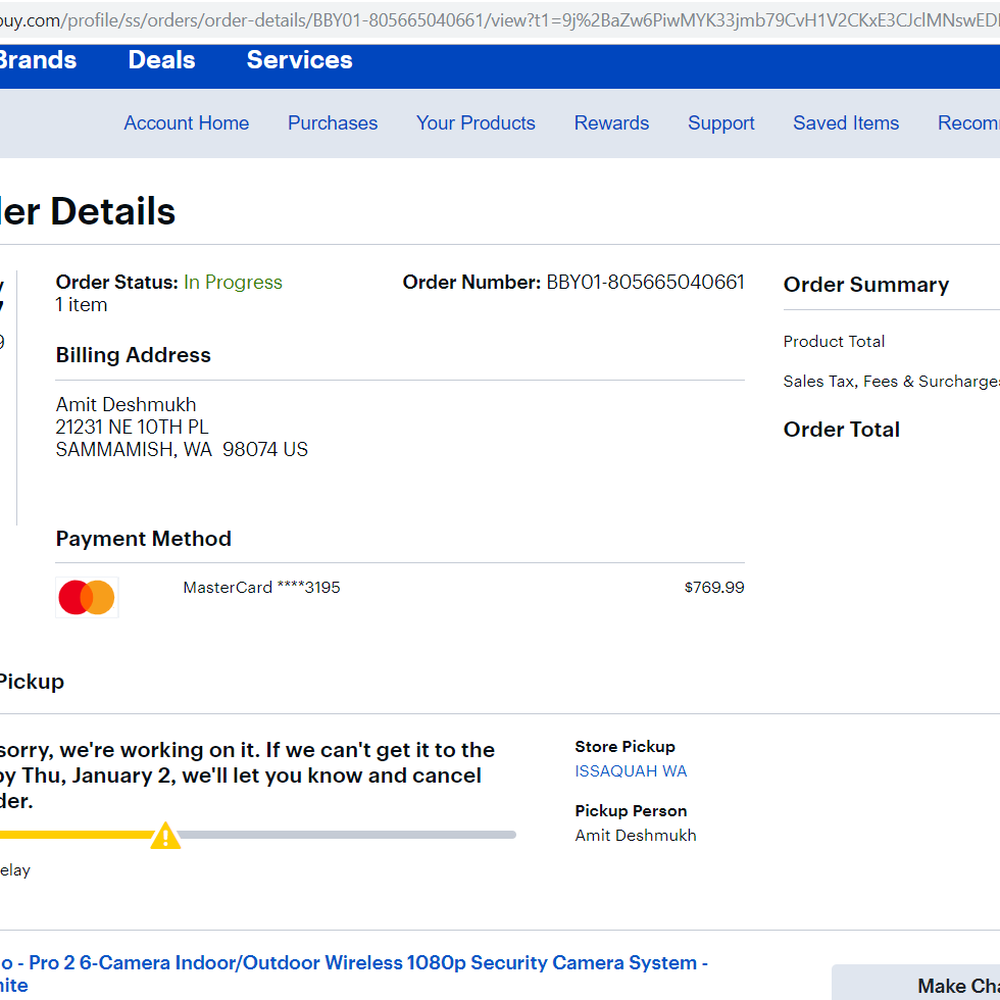This screenshot has height=1000, width=1000.
Task: Open the Rewards tab
Action: tap(611, 122)
